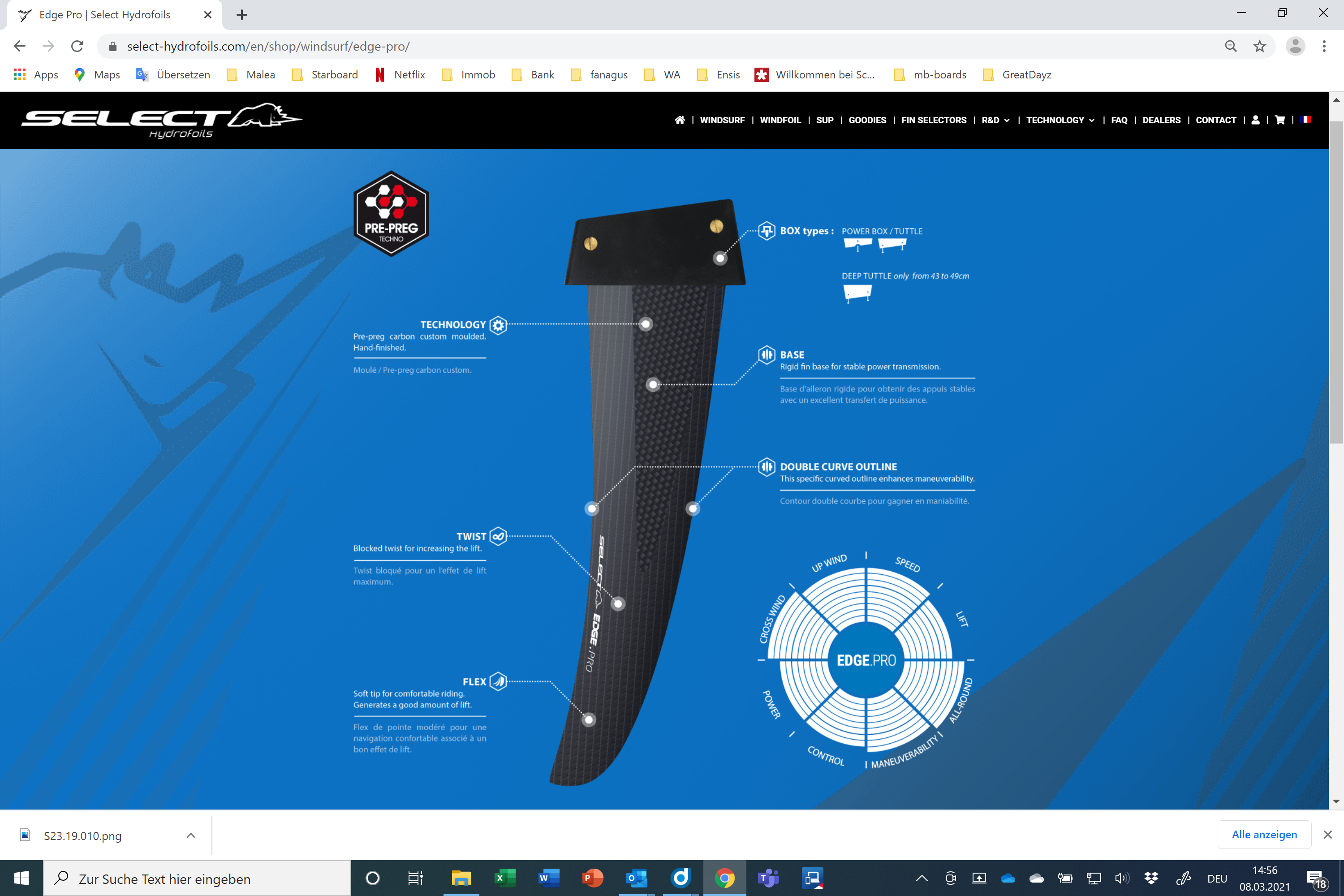Screen dimensions: 1344x896
Task: Open the Windfoil menu
Action: click(x=780, y=120)
